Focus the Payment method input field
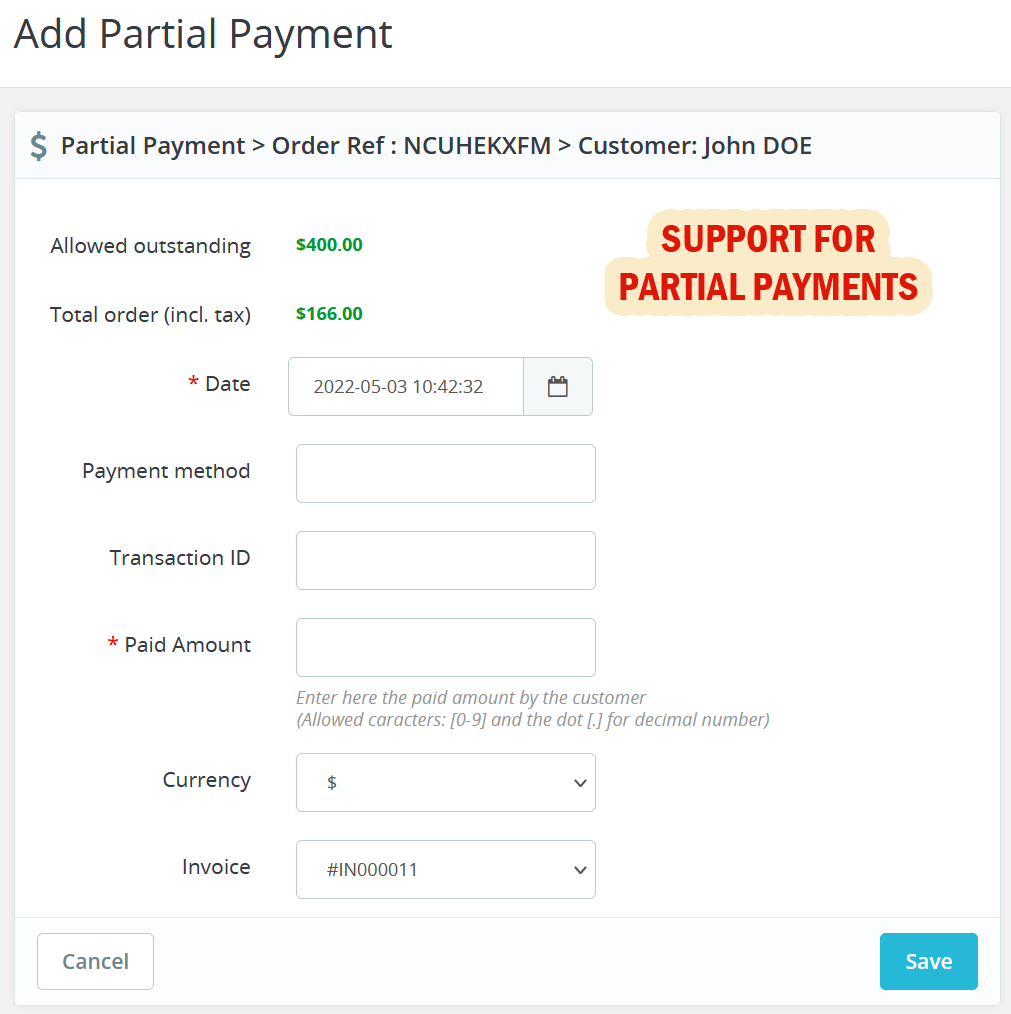Viewport: 1011px width, 1014px height. click(x=446, y=473)
